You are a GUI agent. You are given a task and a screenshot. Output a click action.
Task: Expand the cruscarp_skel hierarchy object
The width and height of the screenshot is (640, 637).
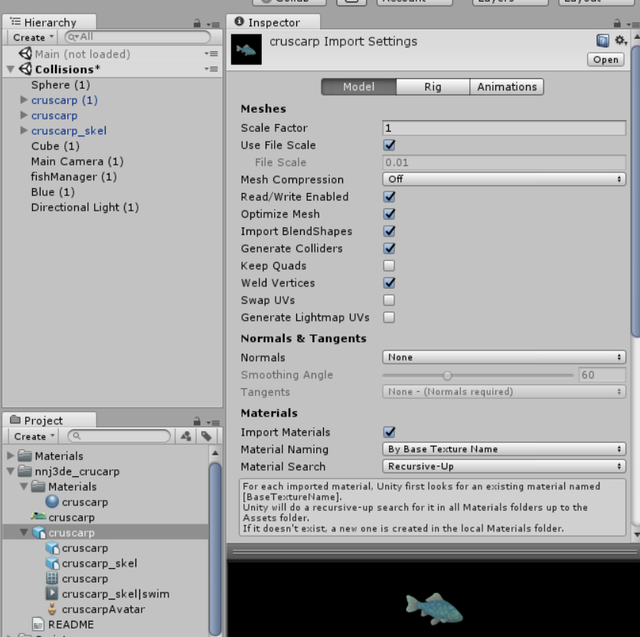[x=24, y=130]
